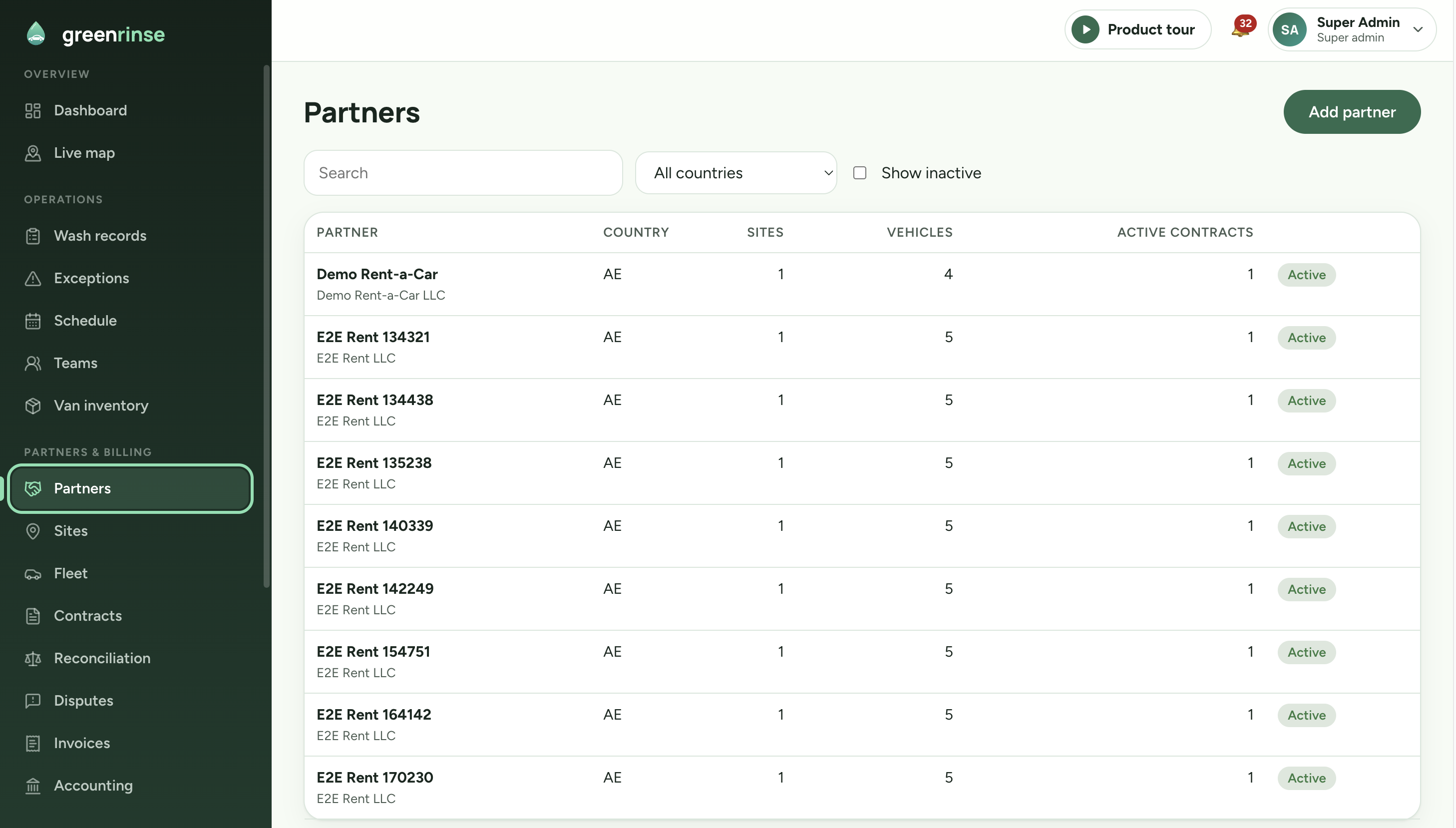Go to Wash records menu item
This screenshot has width=1456, height=828.
click(x=130, y=235)
